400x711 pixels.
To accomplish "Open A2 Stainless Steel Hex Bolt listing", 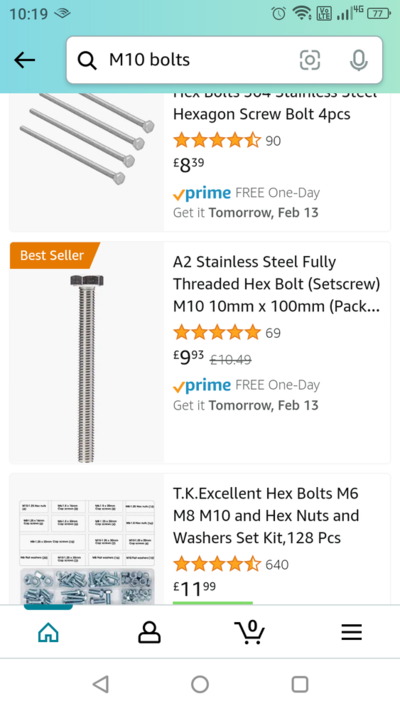I will 276,284.
